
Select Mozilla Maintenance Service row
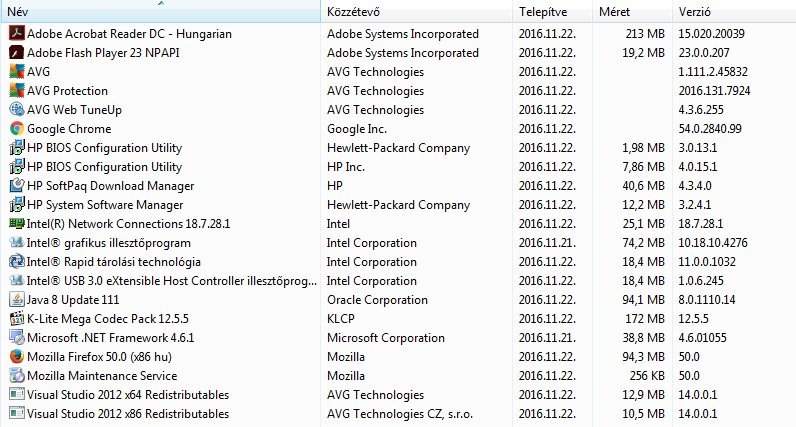[x=102, y=375]
